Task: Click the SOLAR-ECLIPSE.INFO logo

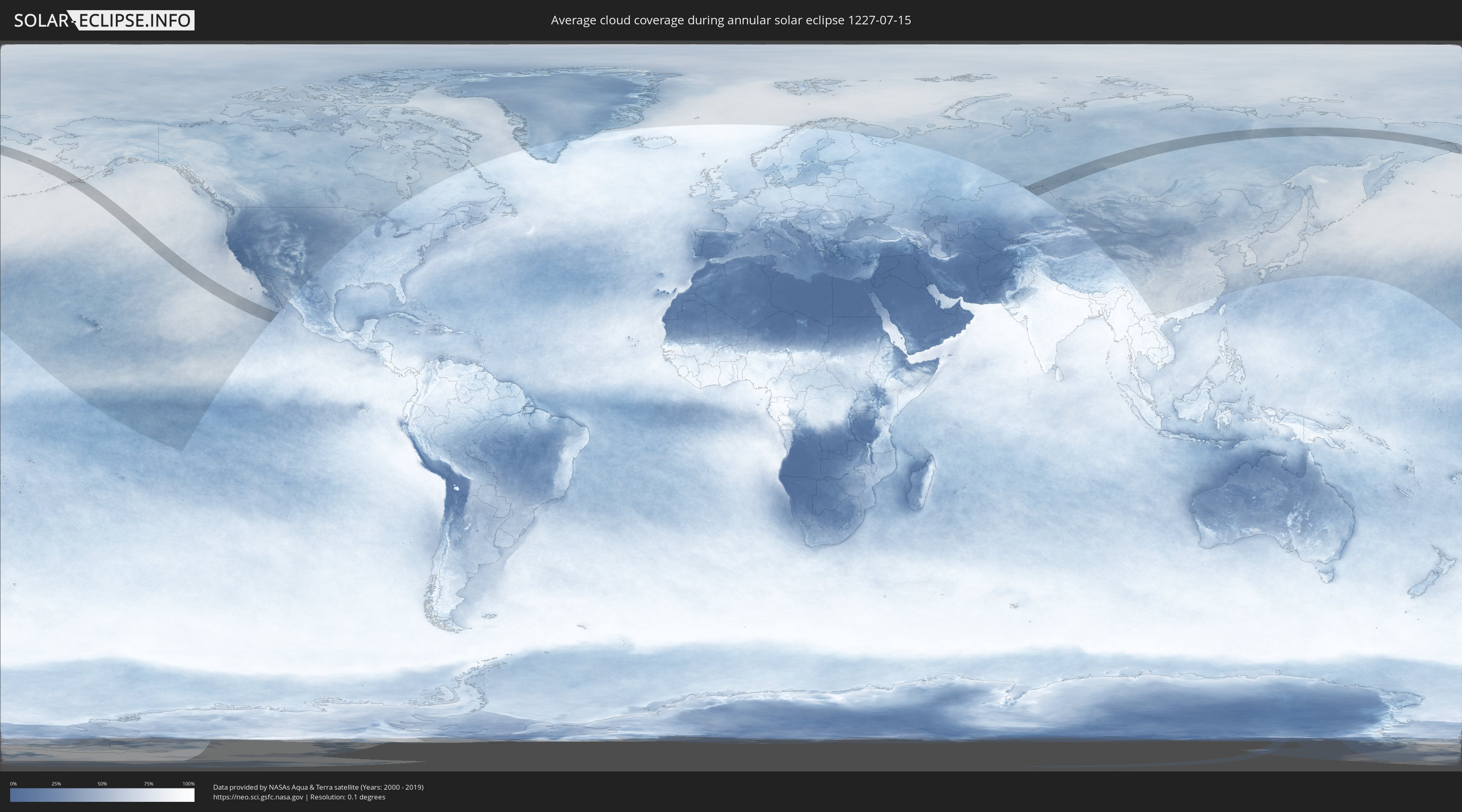Action: pyautogui.click(x=104, y=20)
